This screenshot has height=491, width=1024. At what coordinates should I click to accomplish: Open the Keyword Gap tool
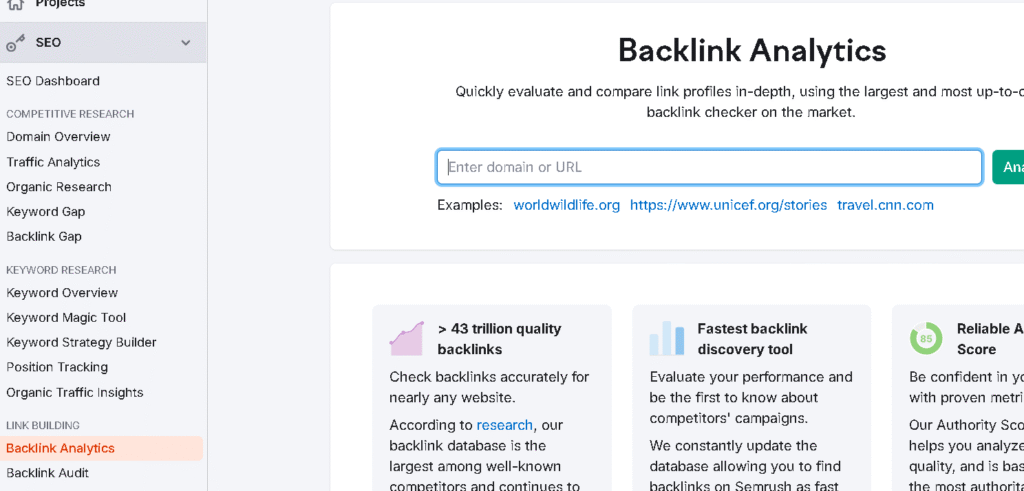pos(46,212)
